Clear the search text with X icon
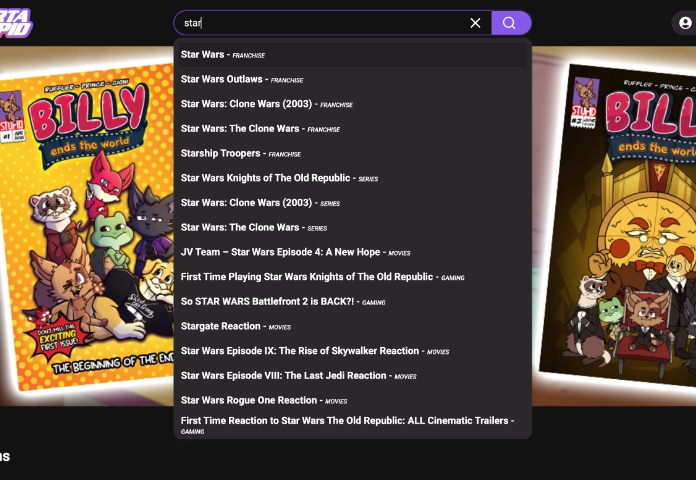Image resolution: width=696 pixels, height=480 pixels. point(475,23)
